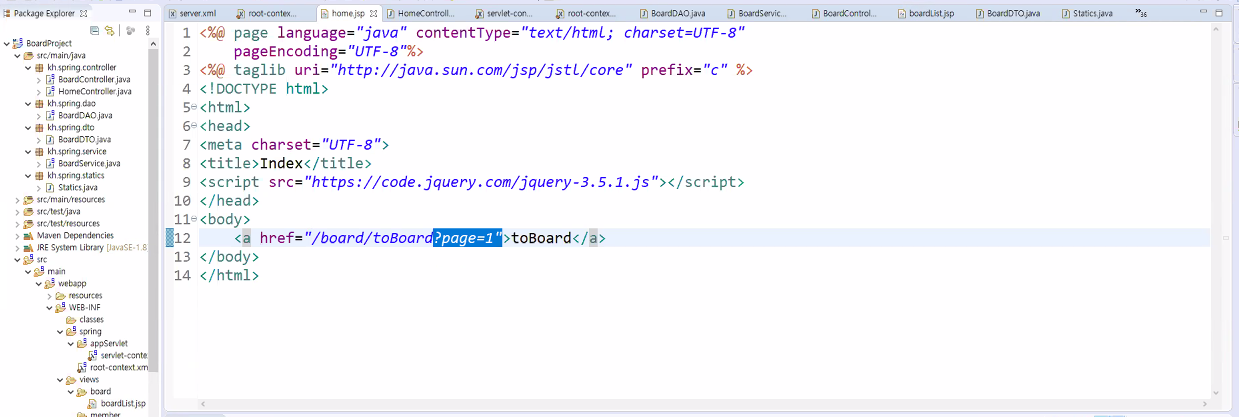Viewport: 1239px width, 417px height.
Task: Fold the body block on line 11
Action: [x=194, y=219]
